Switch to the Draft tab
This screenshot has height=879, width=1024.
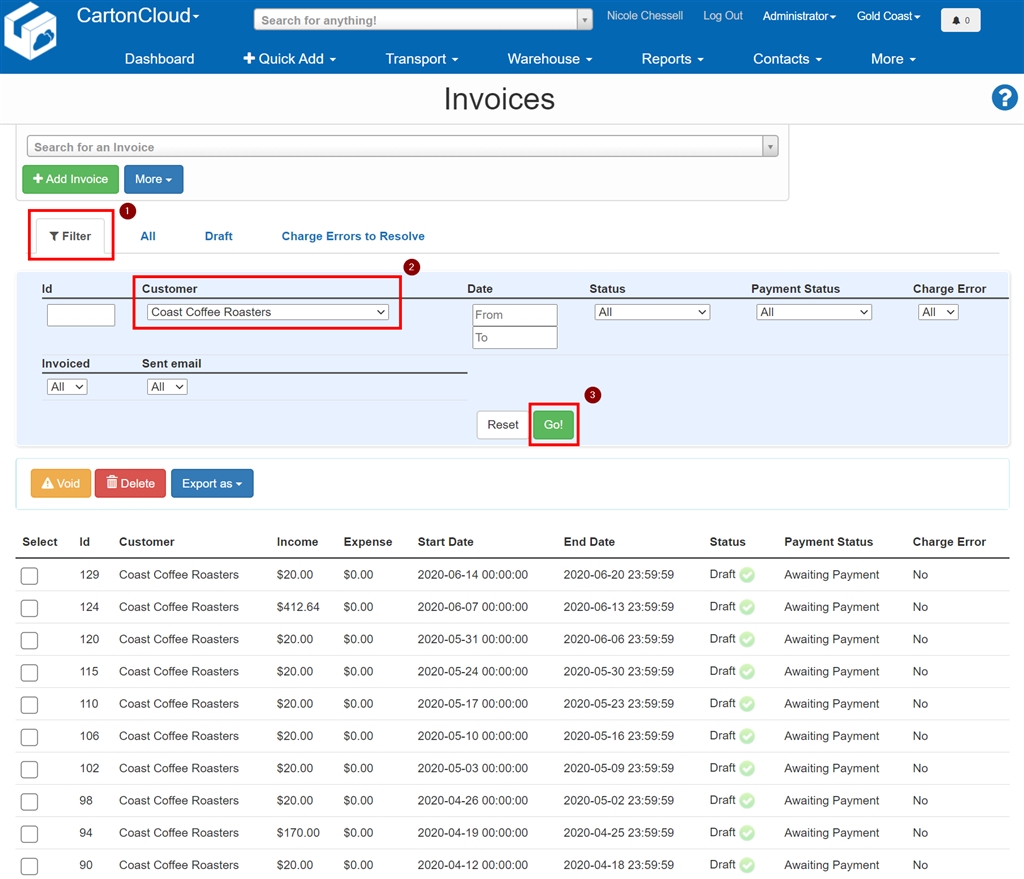[x=219, y=236]
